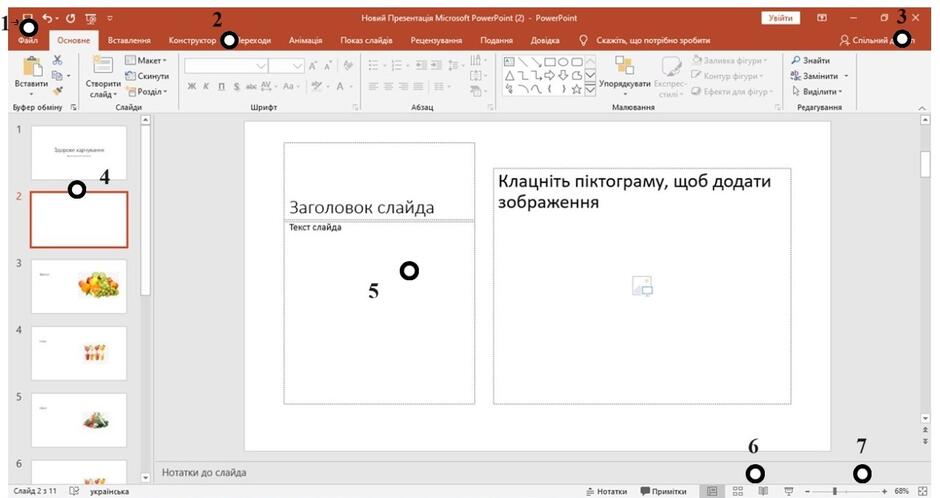Click the Redo icon in Quick Access Toolbar
The width and height of the screenshot is (940, 498).
[70, 19]
